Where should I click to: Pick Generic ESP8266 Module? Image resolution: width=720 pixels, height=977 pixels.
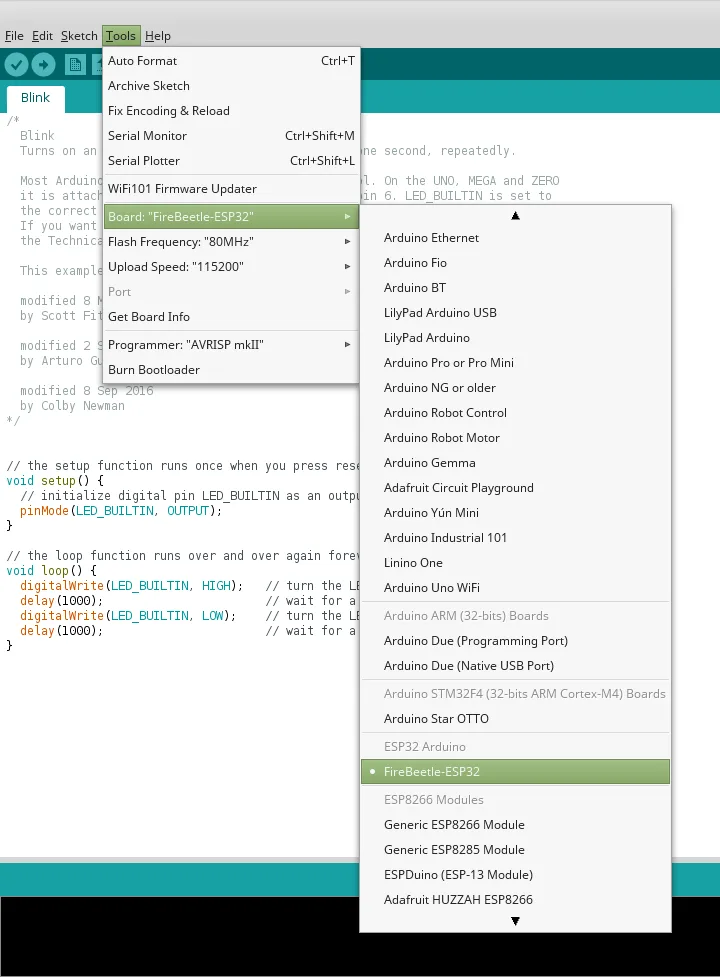click(515, 825)
